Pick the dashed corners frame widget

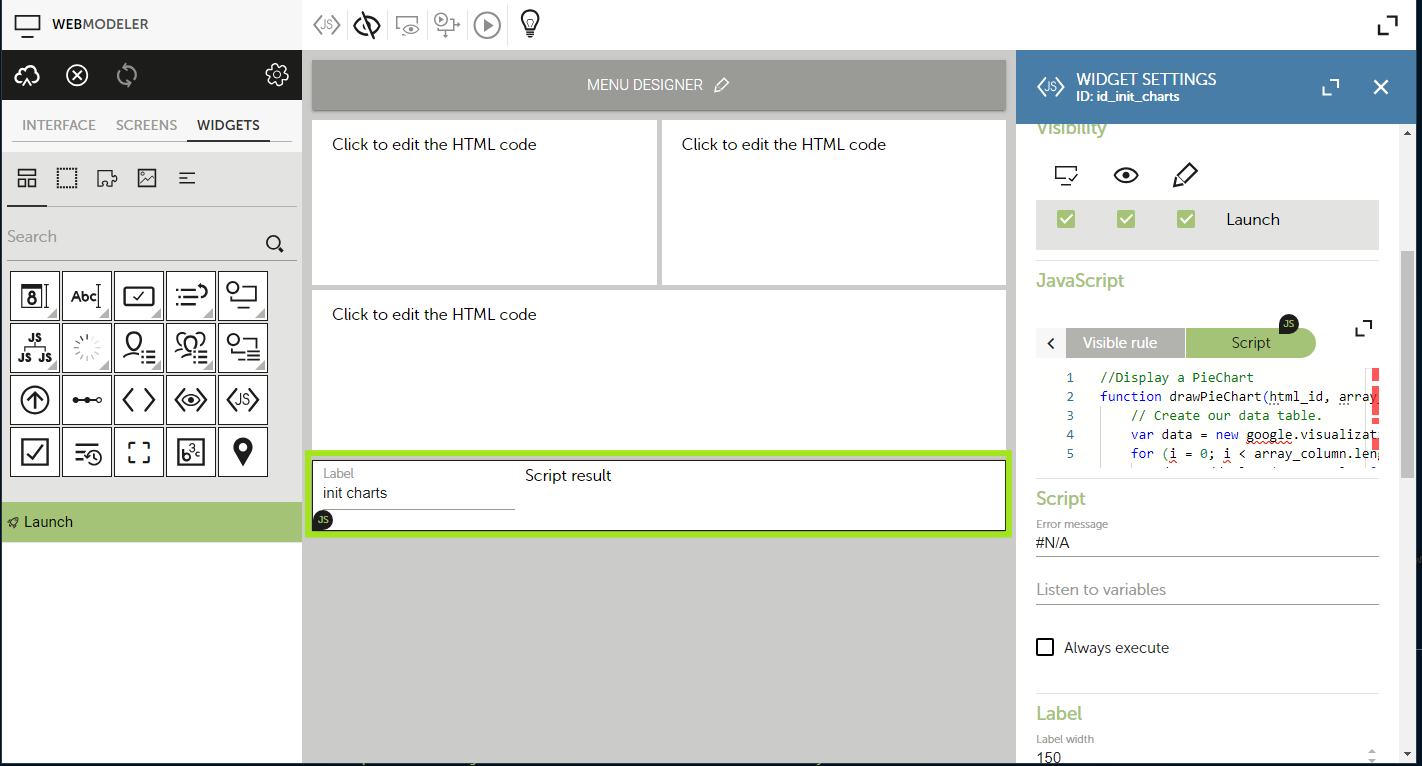click(139, 452)
